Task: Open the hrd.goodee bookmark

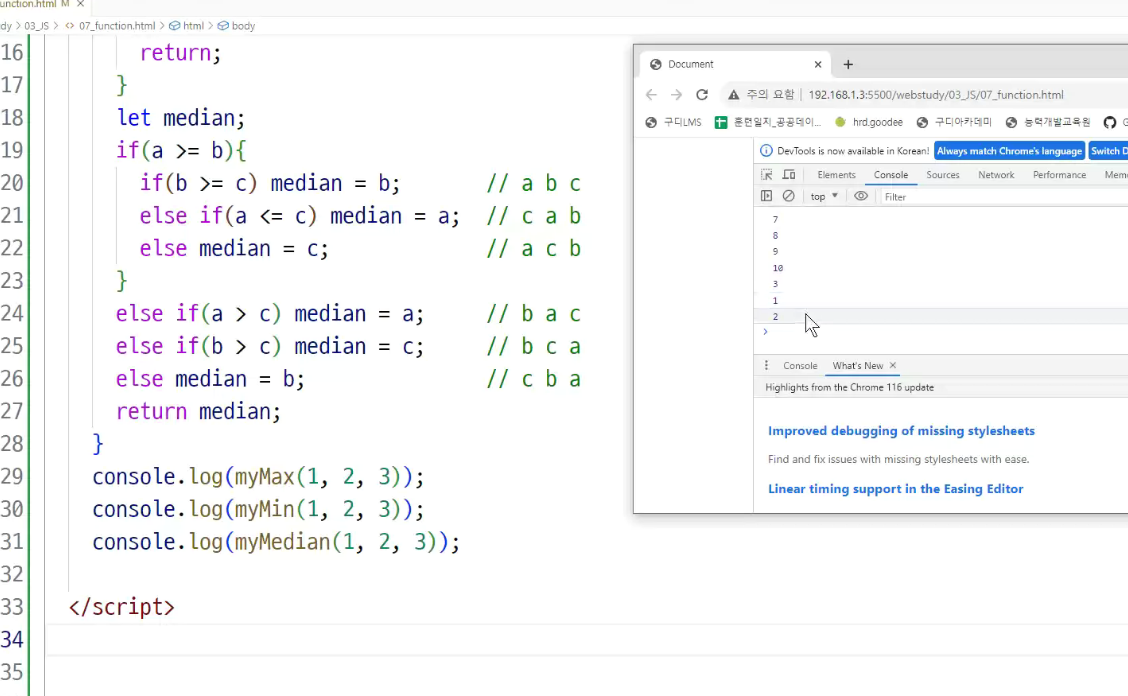Action: point(868,122)
